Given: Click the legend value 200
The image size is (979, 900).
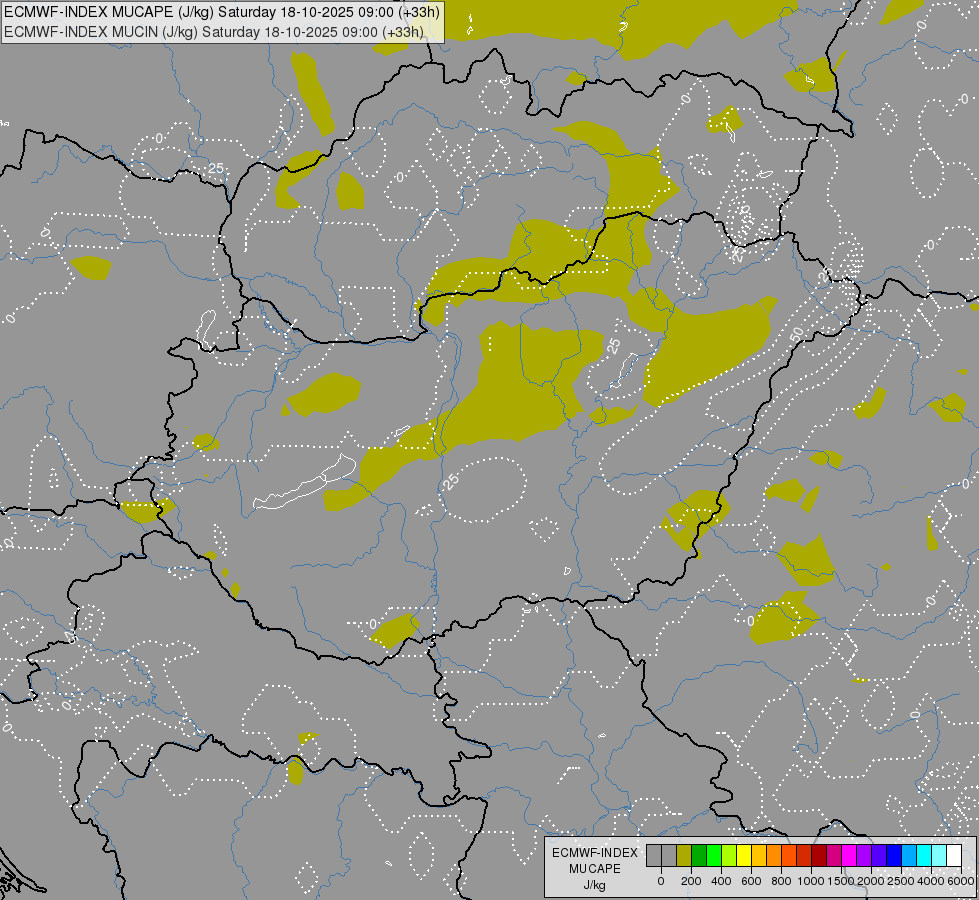Looking at the screenshot, I should (691, 881).
